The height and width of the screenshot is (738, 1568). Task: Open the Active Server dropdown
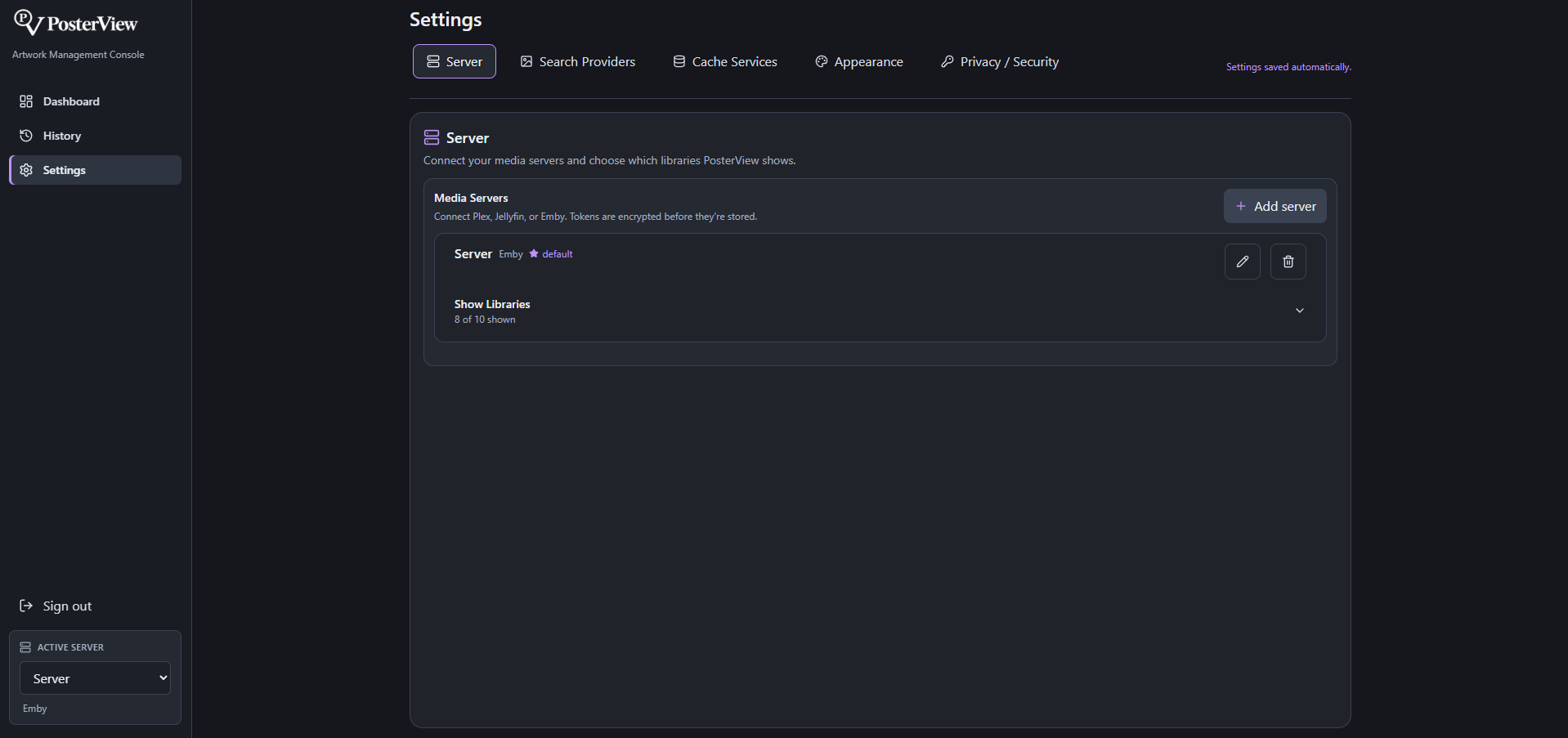95,678
